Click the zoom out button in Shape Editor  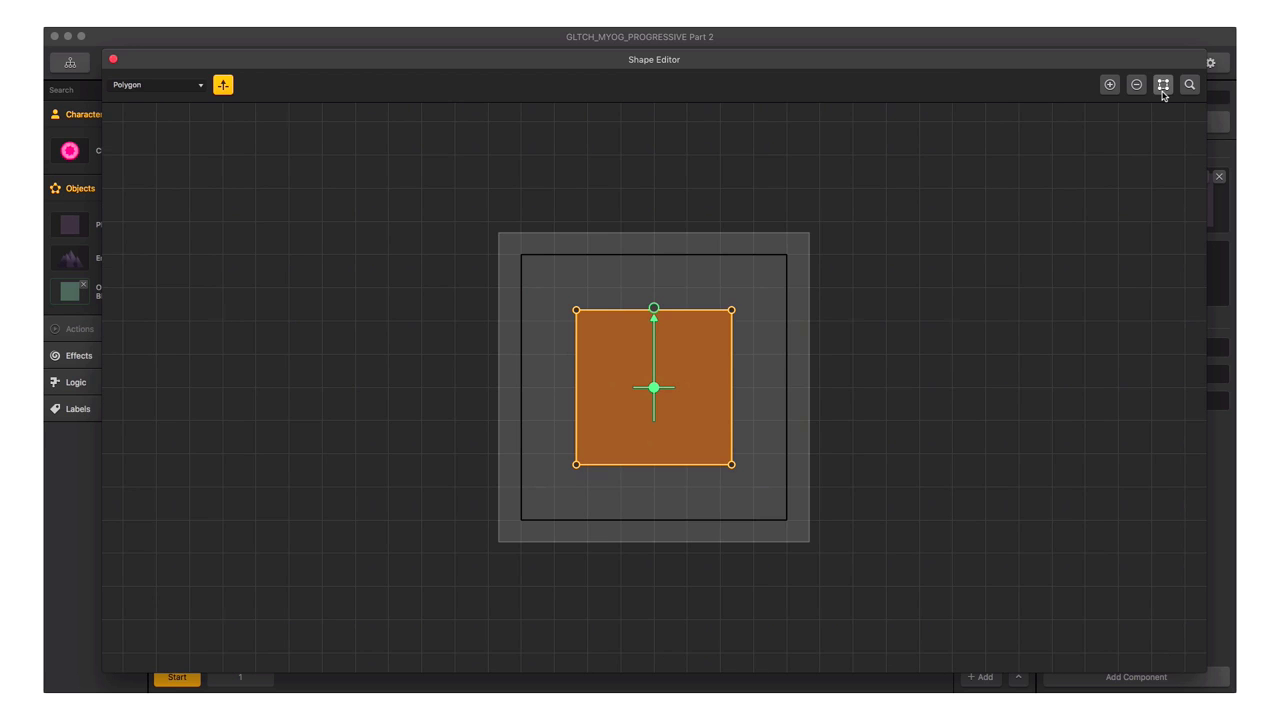pos(1136,85)
